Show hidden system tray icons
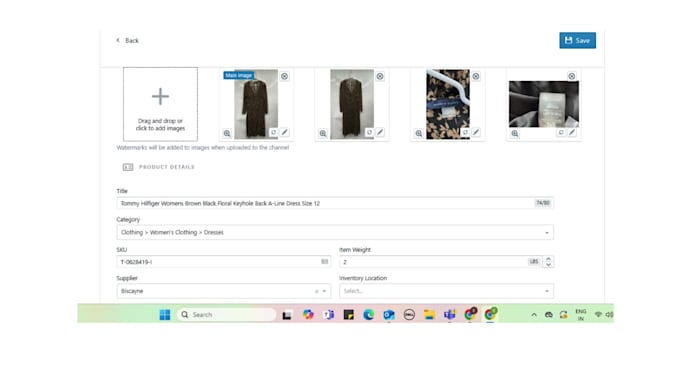Screen dimensions: 680x383 pos(534,315)
